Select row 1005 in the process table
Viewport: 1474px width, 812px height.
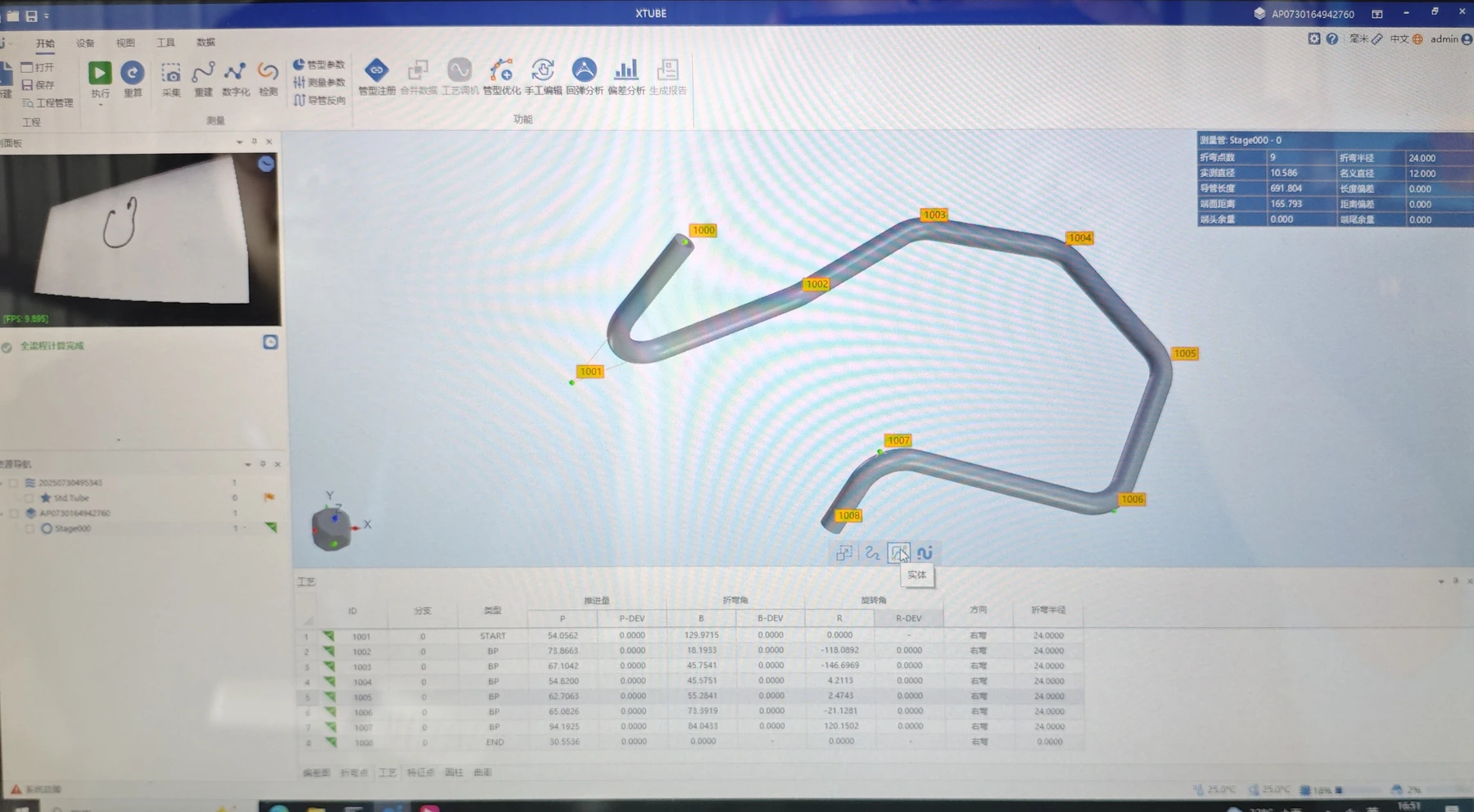pos(363,697)
